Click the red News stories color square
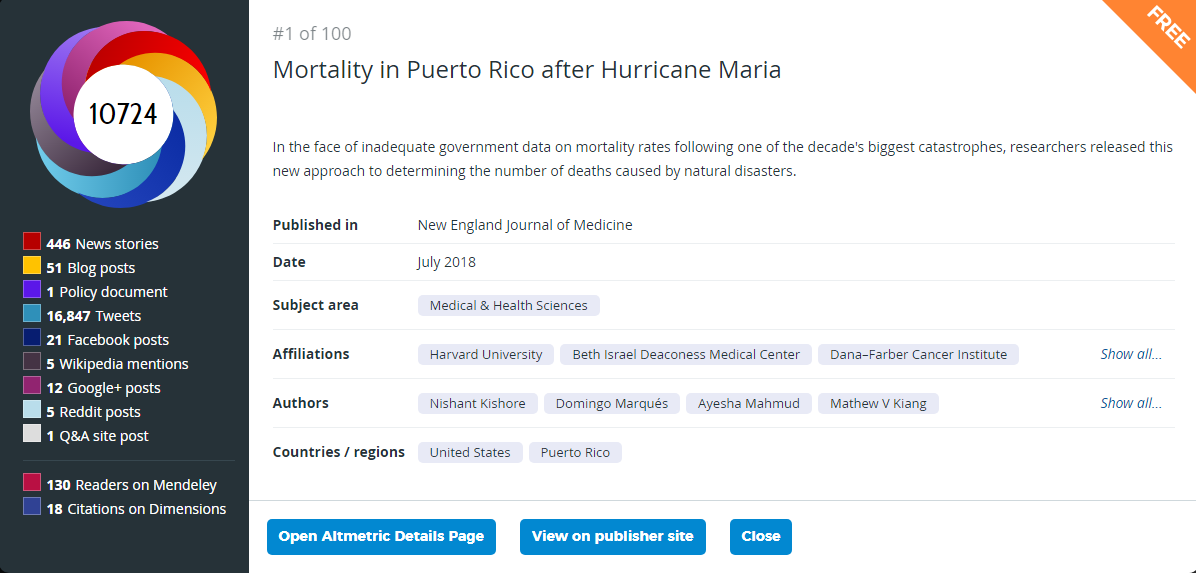Screen dimensions: 1196x573 tap(31, 242)
